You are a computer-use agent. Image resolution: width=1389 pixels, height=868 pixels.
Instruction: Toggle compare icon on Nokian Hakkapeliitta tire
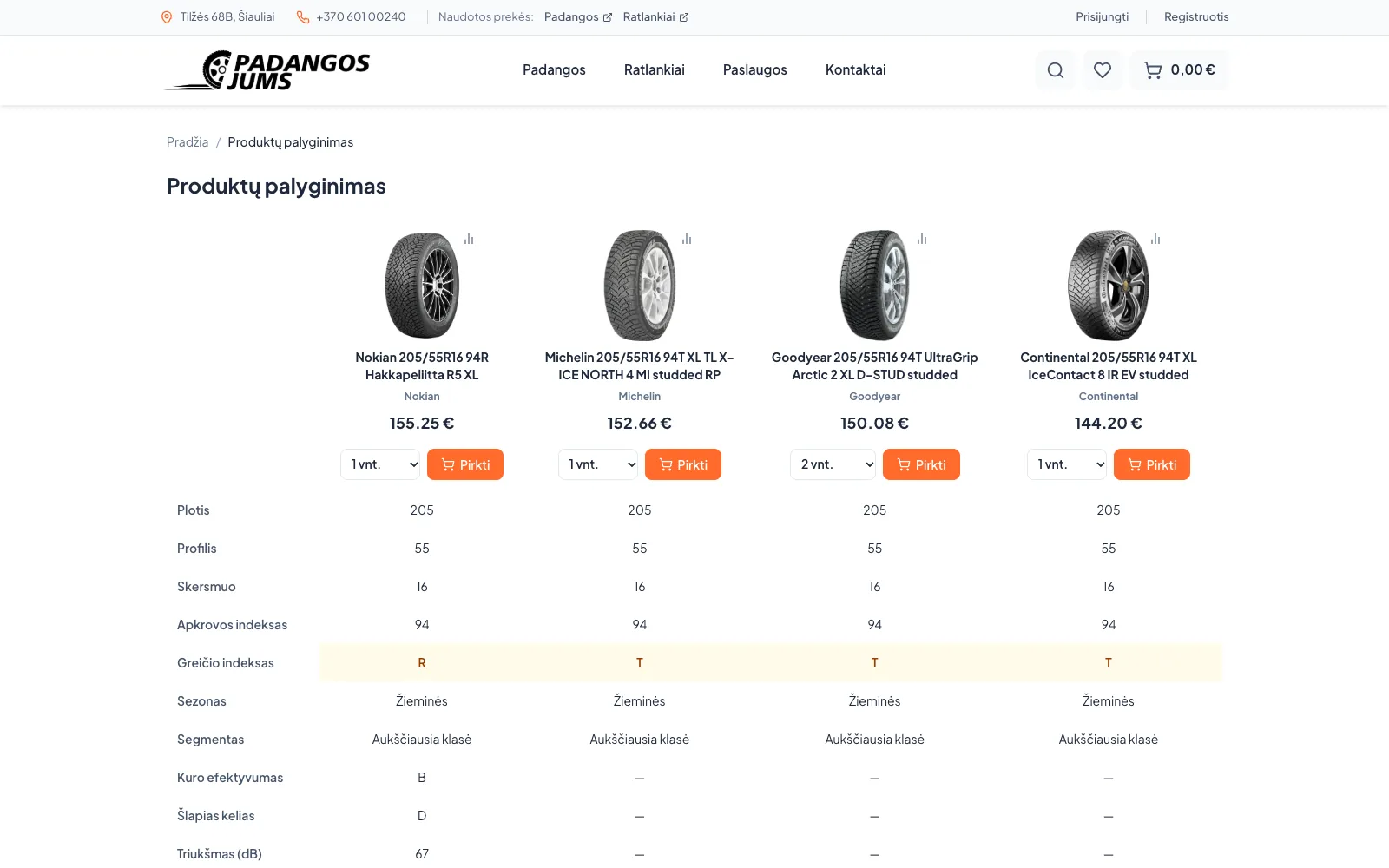(469, 239)
